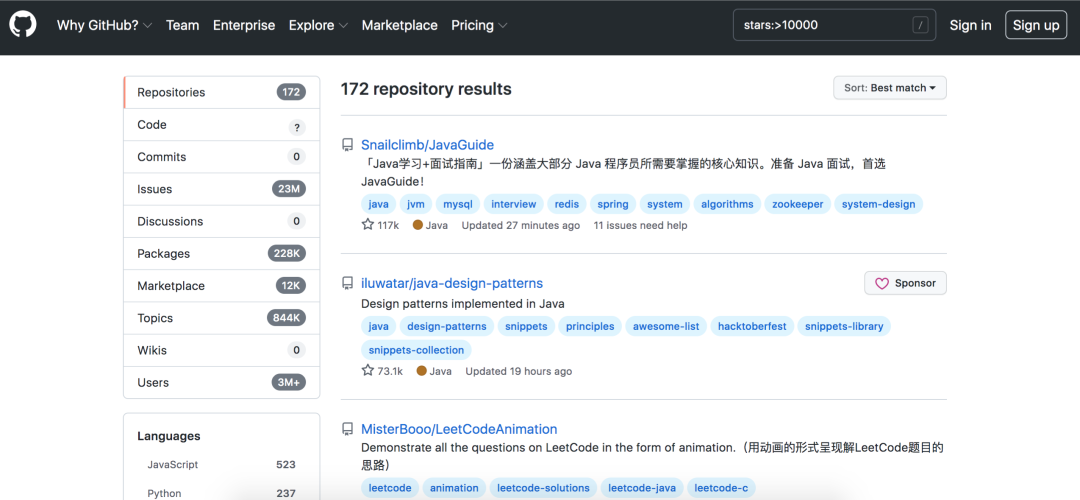Expand the Explore dropdown menu
The height and width of the screenshot is (500, 1080).
click(x=318, y=25)
